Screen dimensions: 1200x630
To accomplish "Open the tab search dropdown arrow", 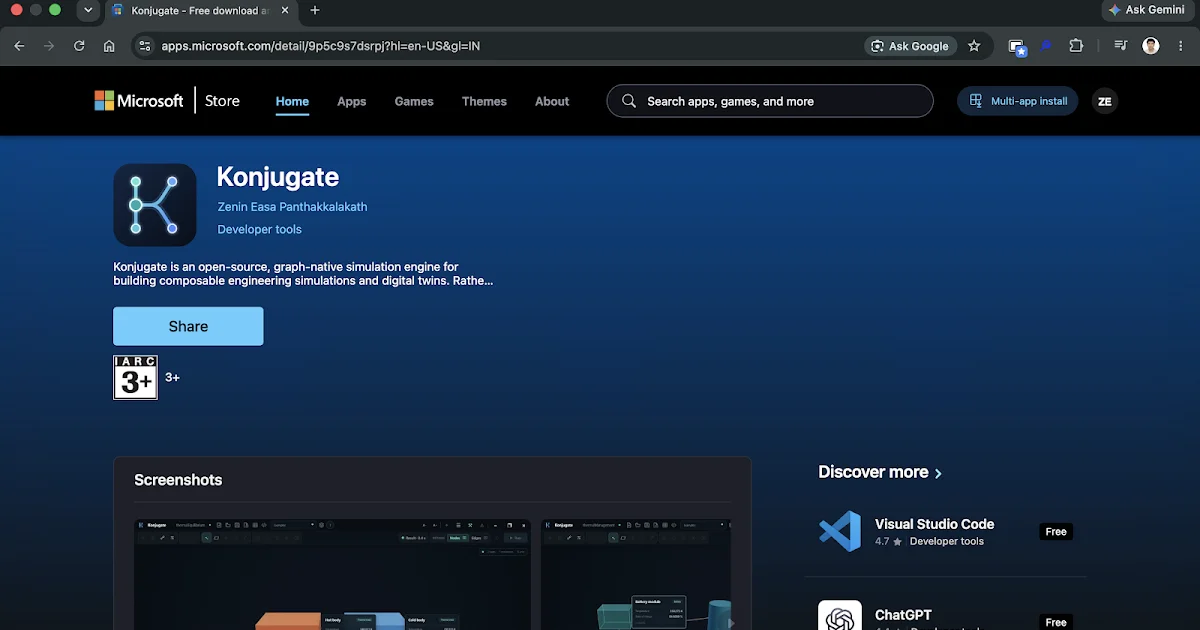I will pyautogui.click(x=88, y=10).
